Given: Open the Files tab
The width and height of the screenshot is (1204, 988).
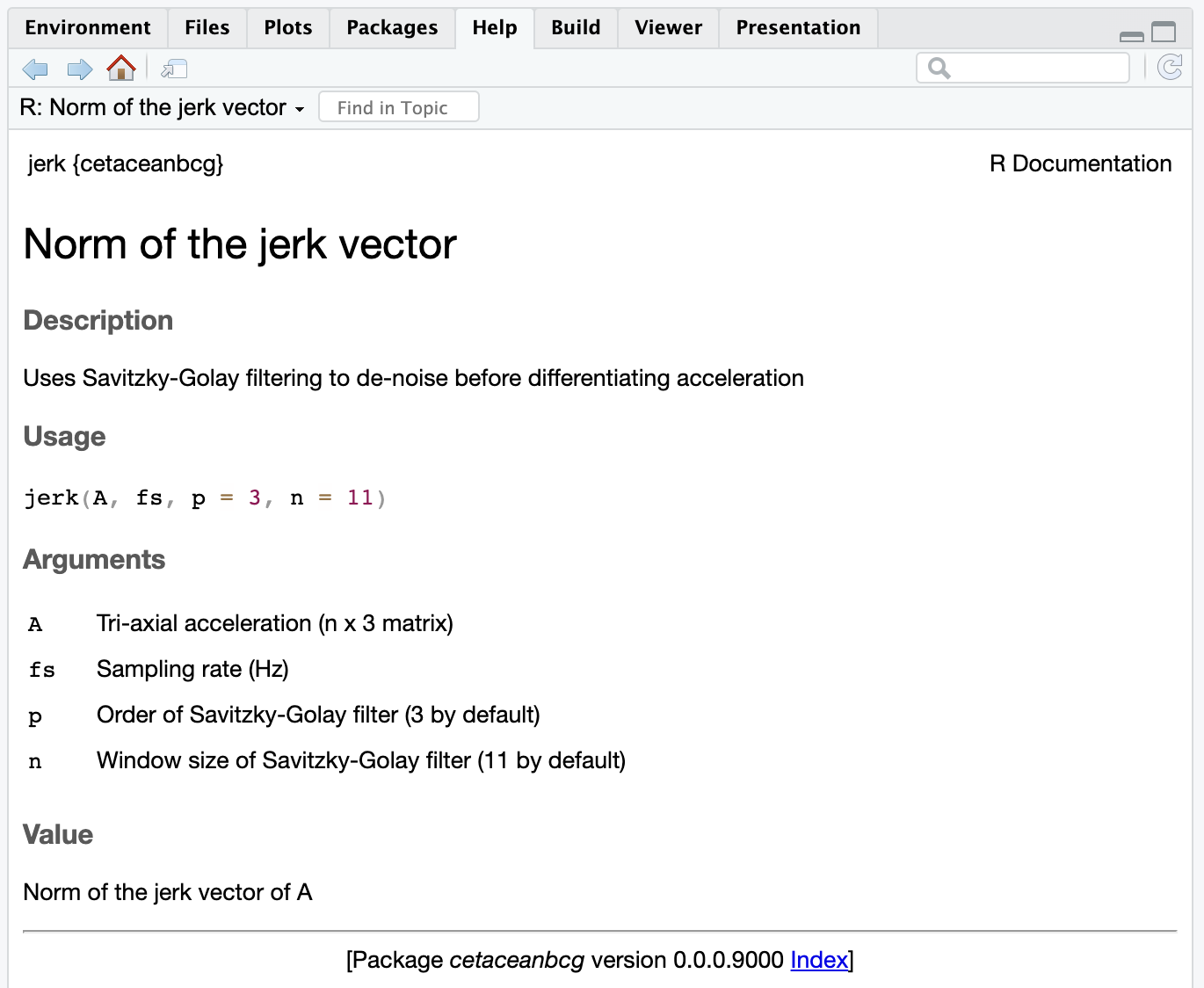Looking at the screenshot, I should click(207, 28).
